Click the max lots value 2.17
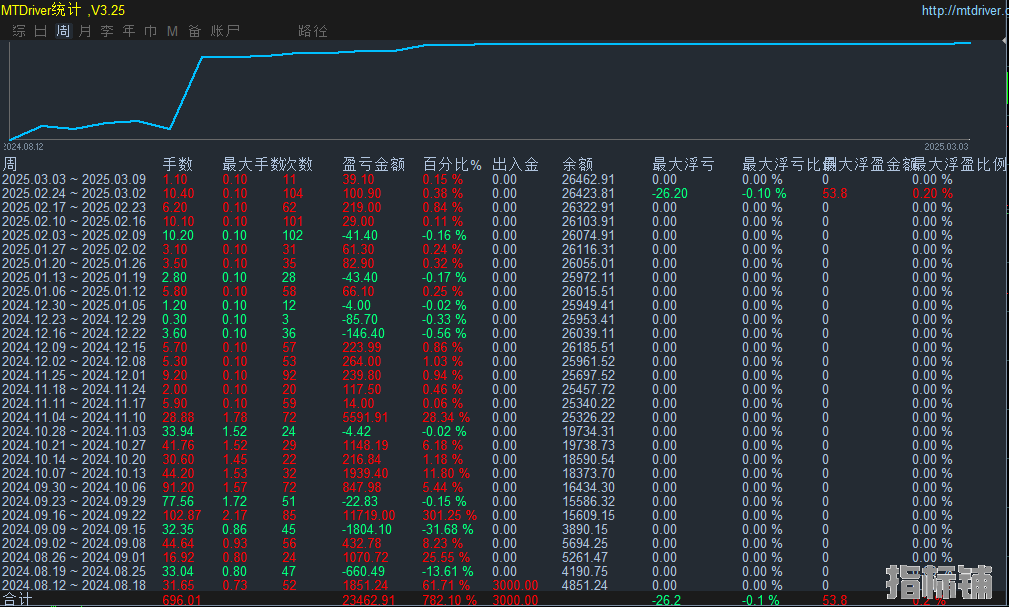 point(235,516)
